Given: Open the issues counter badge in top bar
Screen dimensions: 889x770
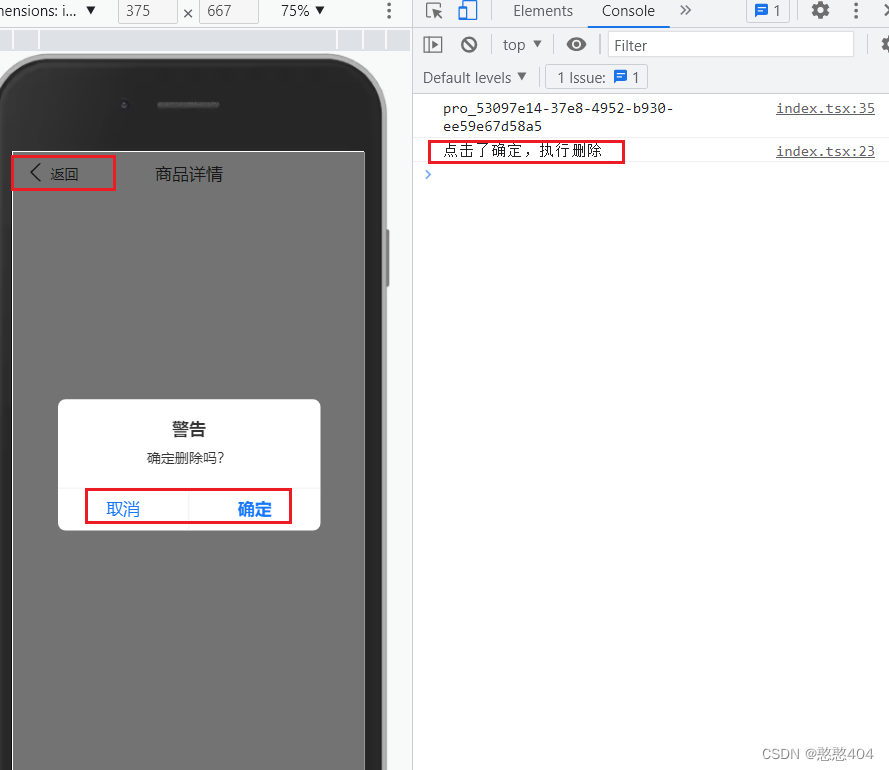Looking at the screenshot, I should click(x=768, y=11).
